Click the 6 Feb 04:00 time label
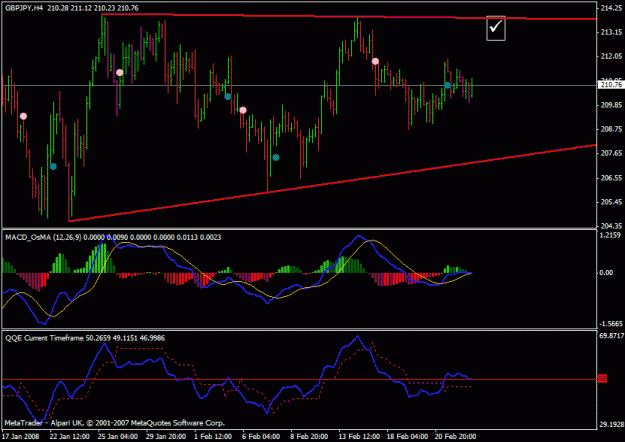The image size is (625, 442). [x=261, y=436]
